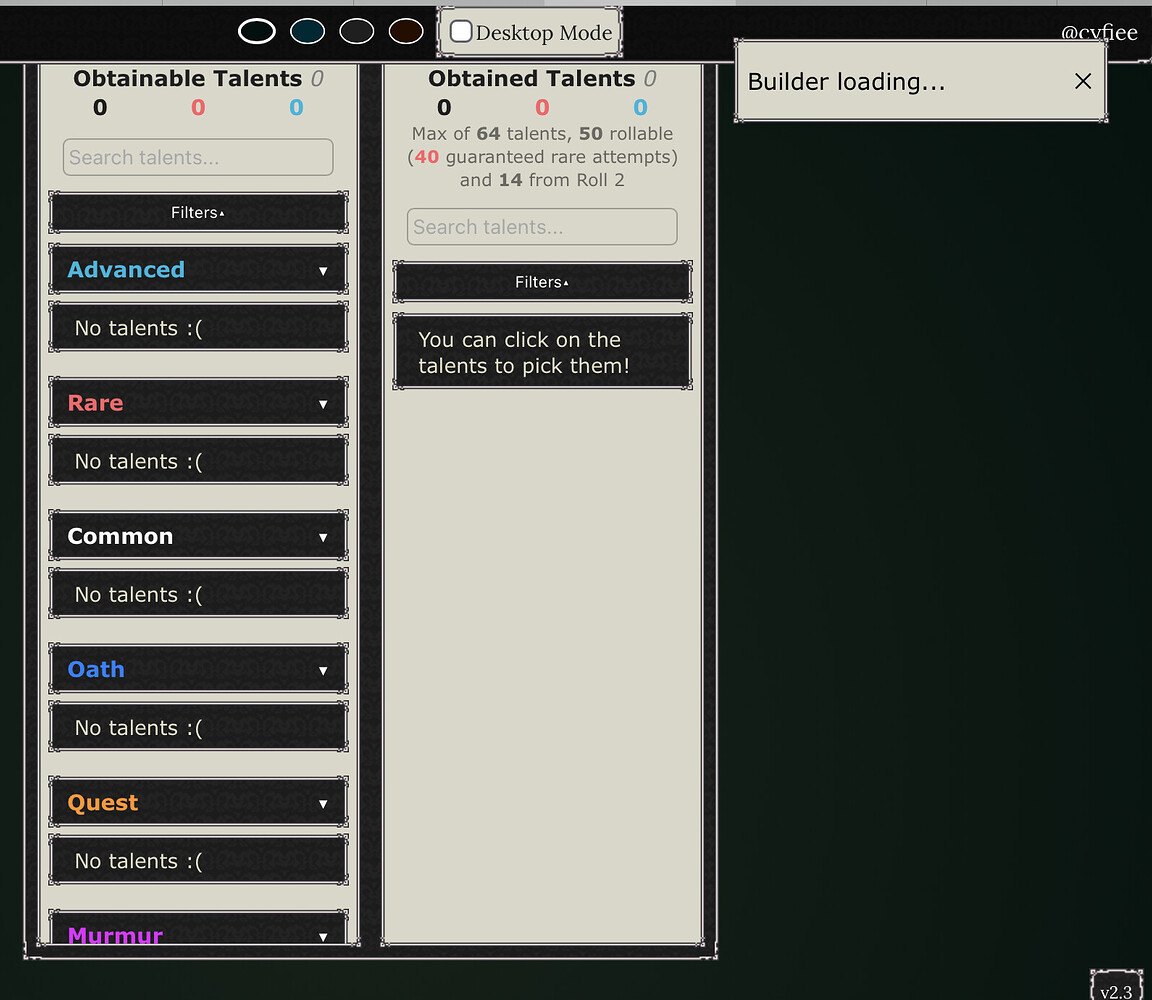Select the dark teal theme color swatch

point(308,32)
